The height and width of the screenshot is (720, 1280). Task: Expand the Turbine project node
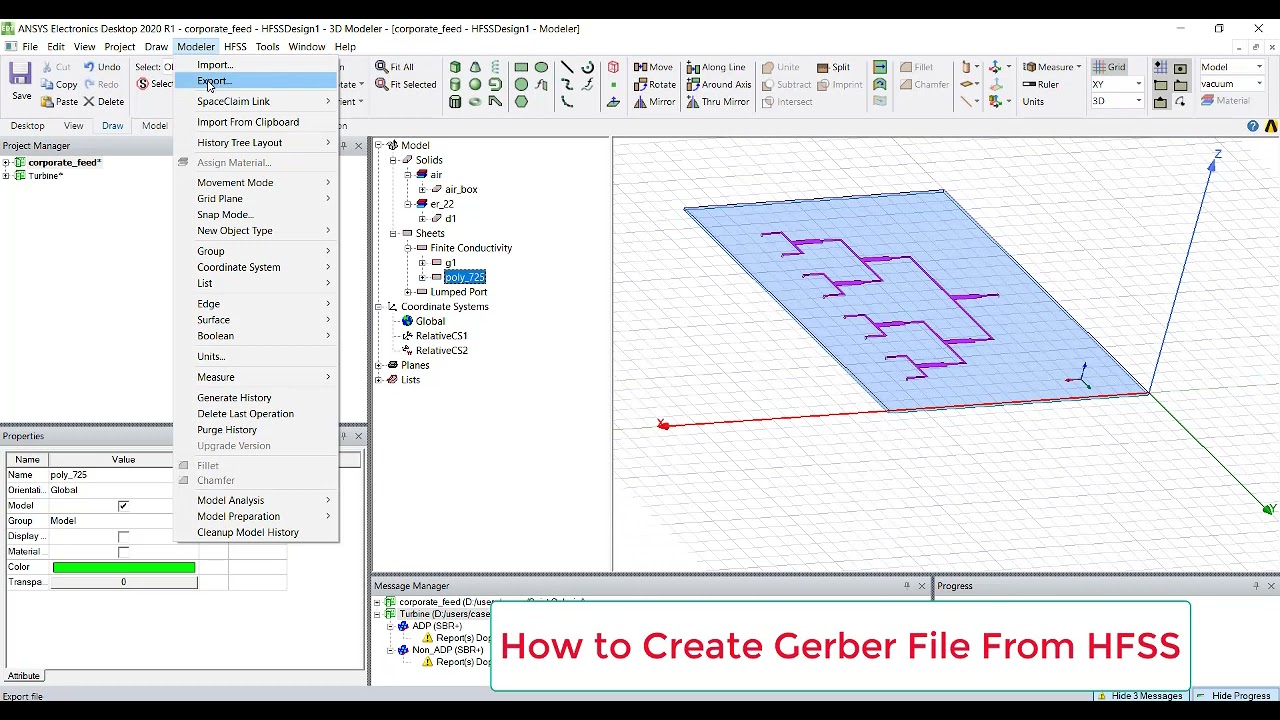pos(6,176)
